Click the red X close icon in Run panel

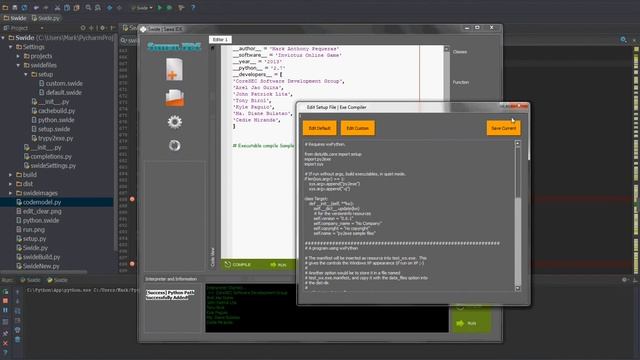tap(5, 343)
